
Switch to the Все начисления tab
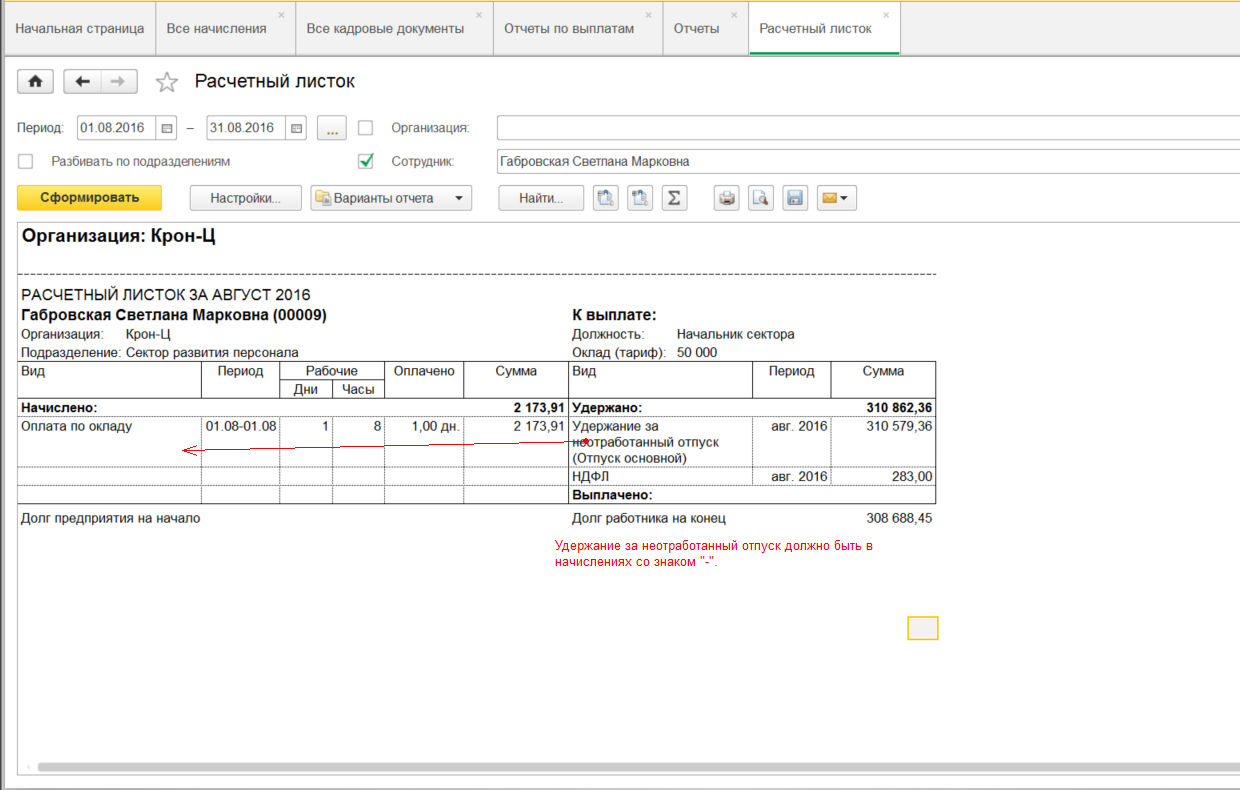(x=216, y=29)
